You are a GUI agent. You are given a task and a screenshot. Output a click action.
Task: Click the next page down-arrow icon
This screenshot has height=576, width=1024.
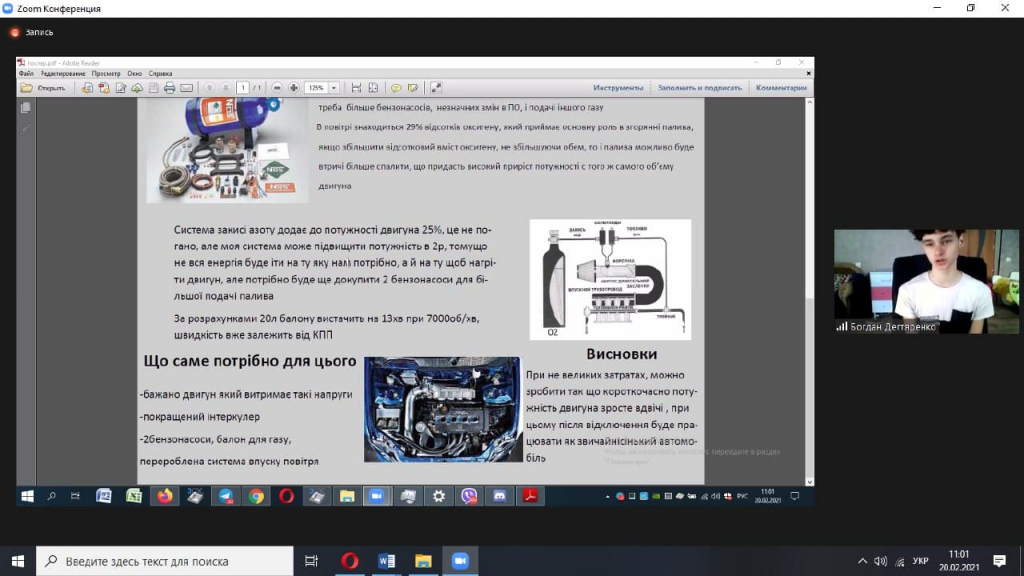pos(225,88)
